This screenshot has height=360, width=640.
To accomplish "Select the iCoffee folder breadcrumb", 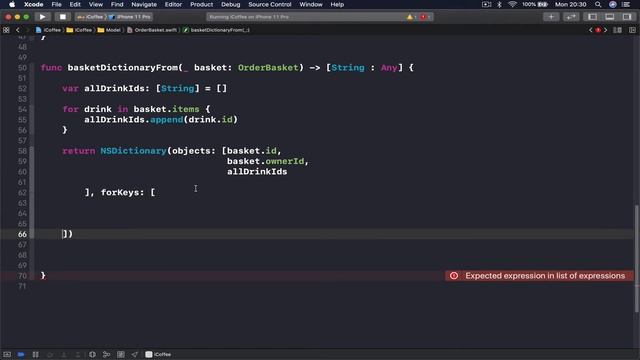I will pyautogui.click(x=80, y=30).
